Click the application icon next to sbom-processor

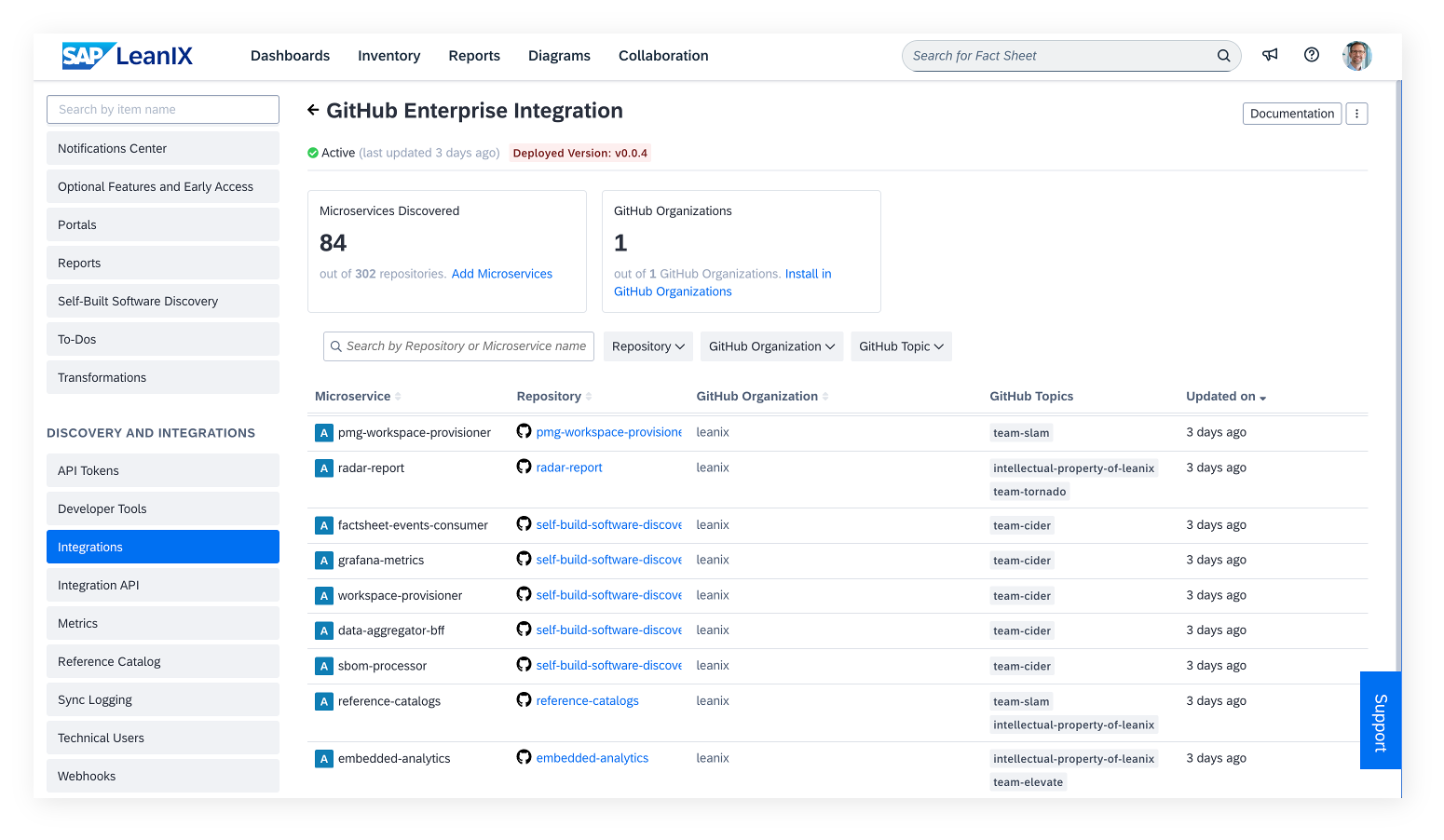324,667
